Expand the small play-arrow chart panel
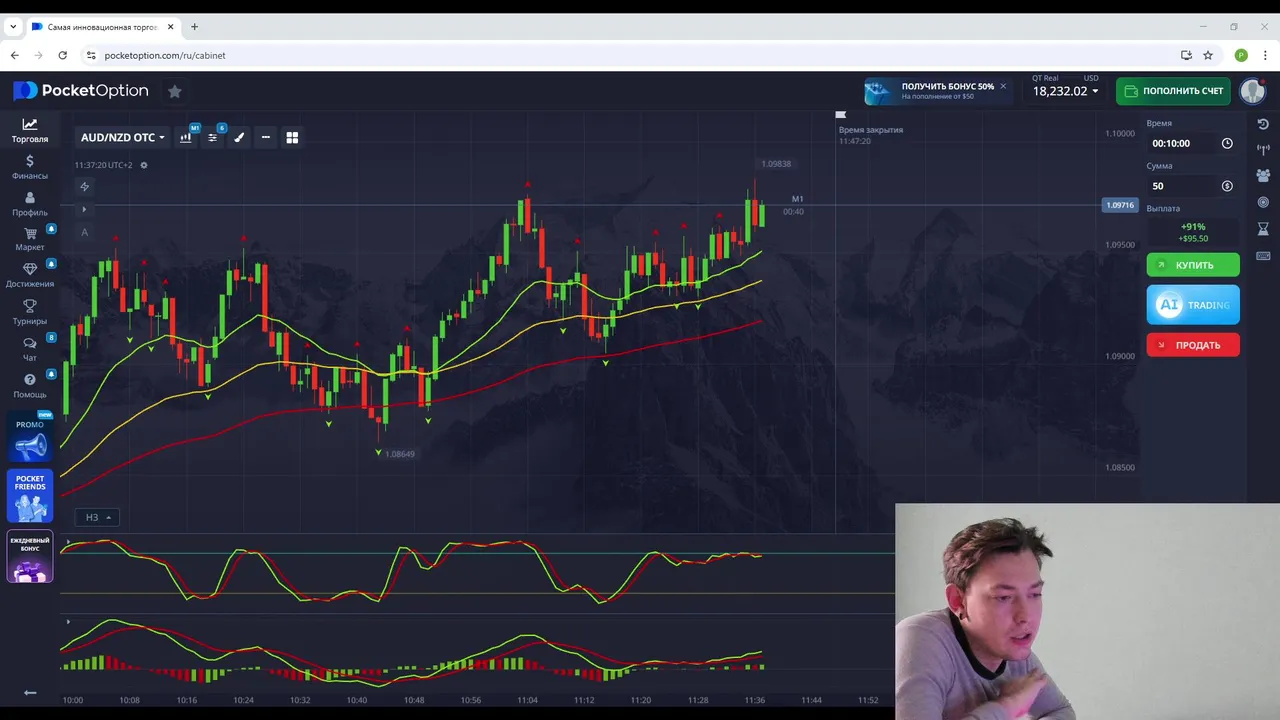 pos(84,209)
